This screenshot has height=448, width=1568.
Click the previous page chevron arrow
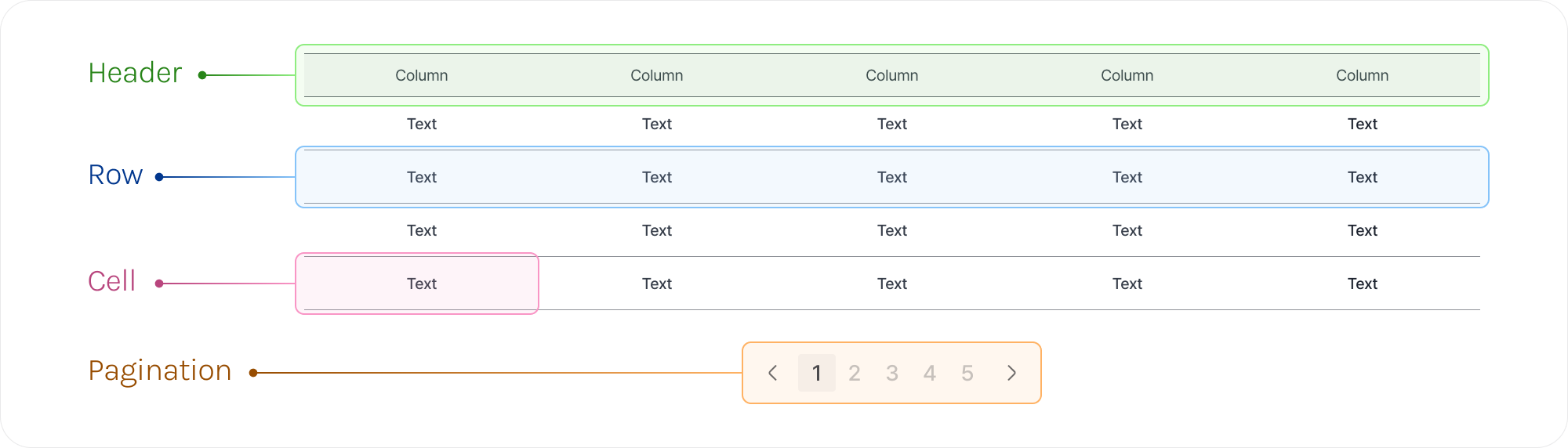[x=773, y=373]
